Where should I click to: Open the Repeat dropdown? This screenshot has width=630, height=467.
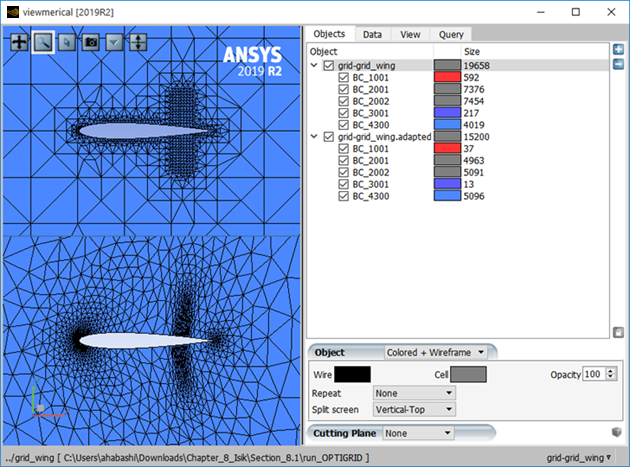414,393
